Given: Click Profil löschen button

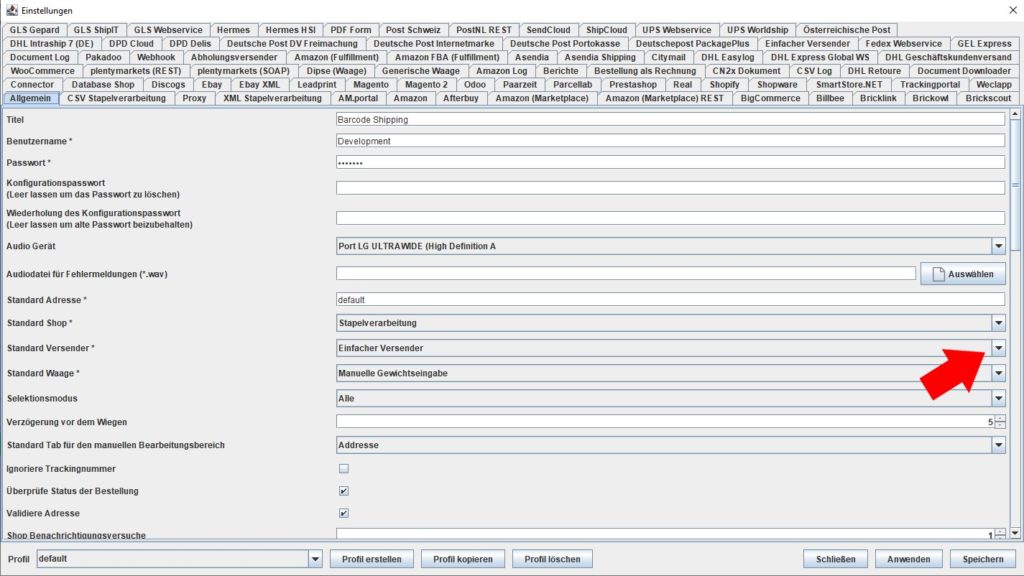Looking at the screenshot, I should tap(552, 559).
